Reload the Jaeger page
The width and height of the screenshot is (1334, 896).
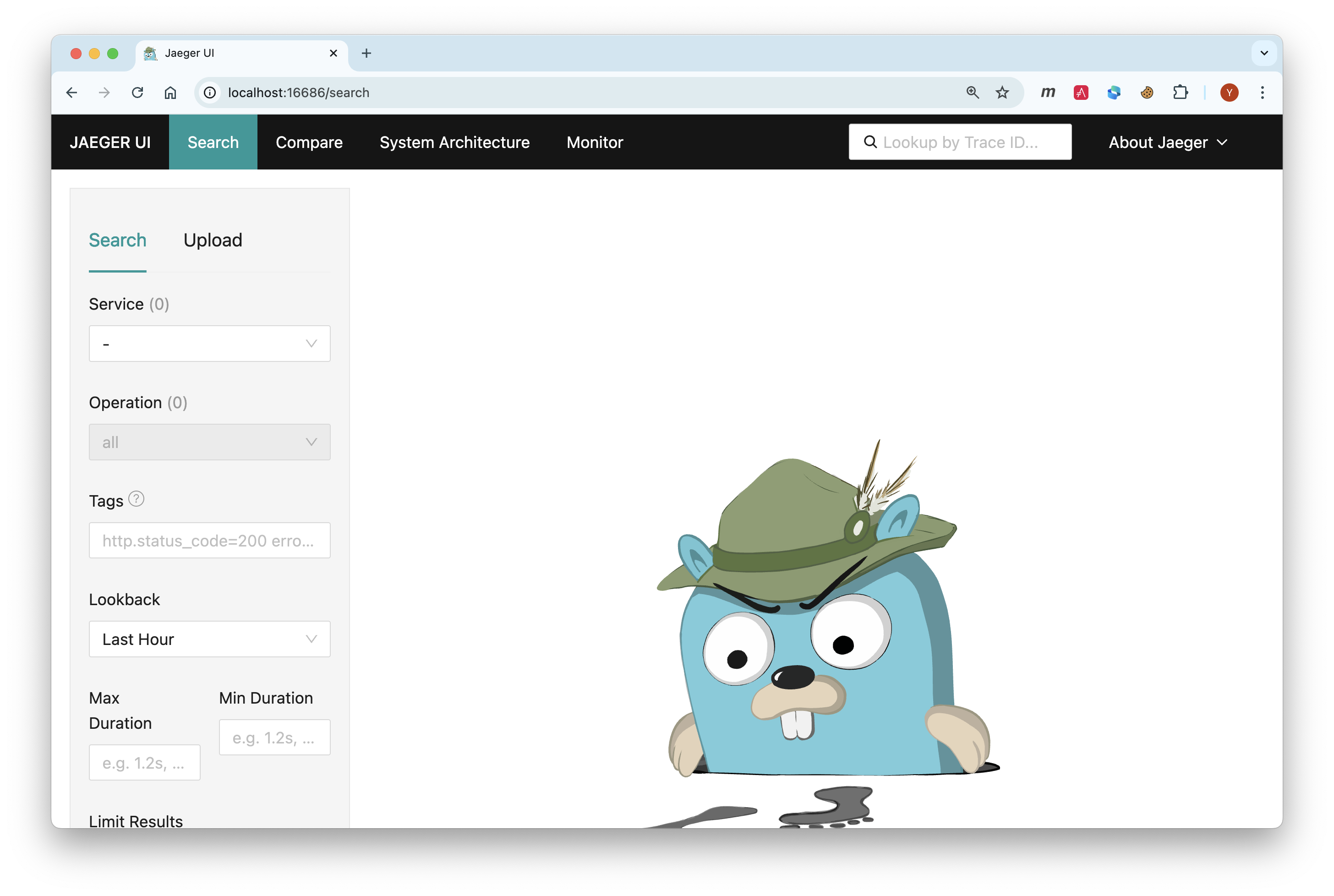click(x=137, y=93)
